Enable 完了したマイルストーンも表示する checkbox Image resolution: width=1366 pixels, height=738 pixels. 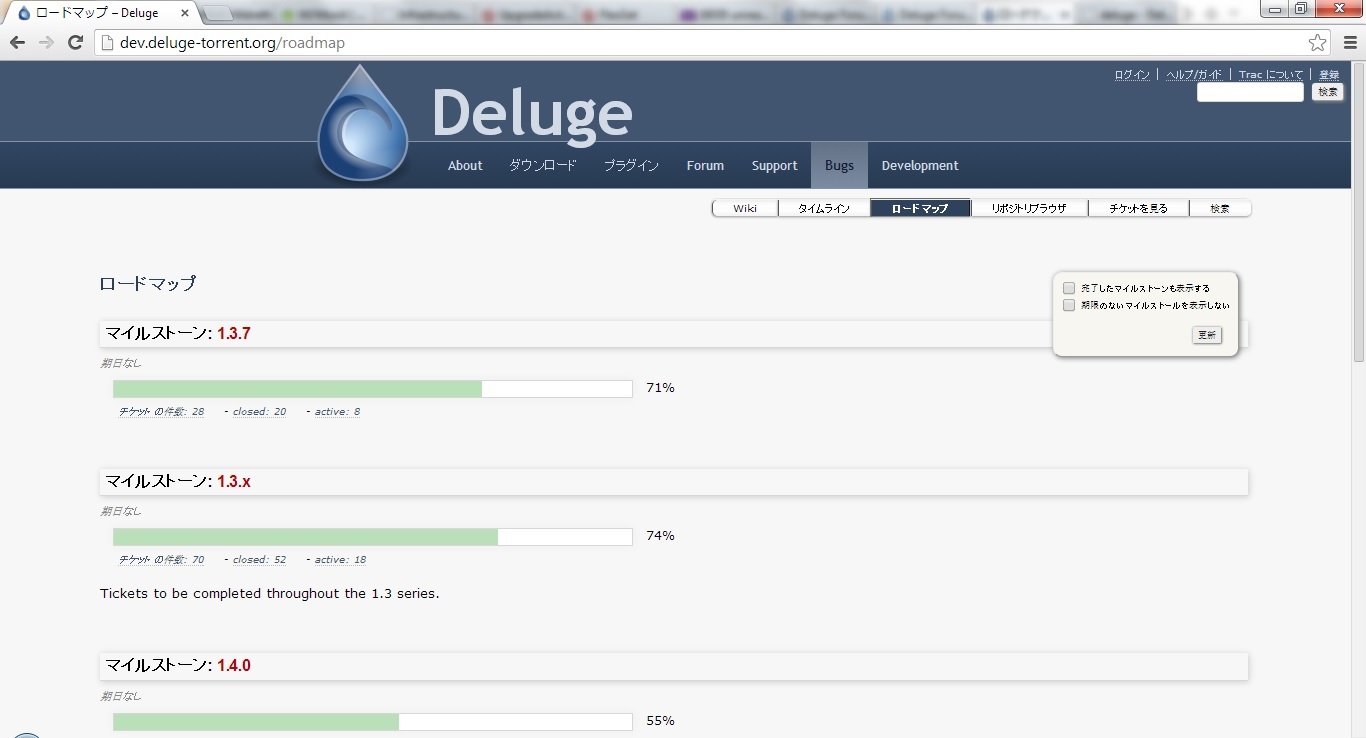coord(1069,288)
